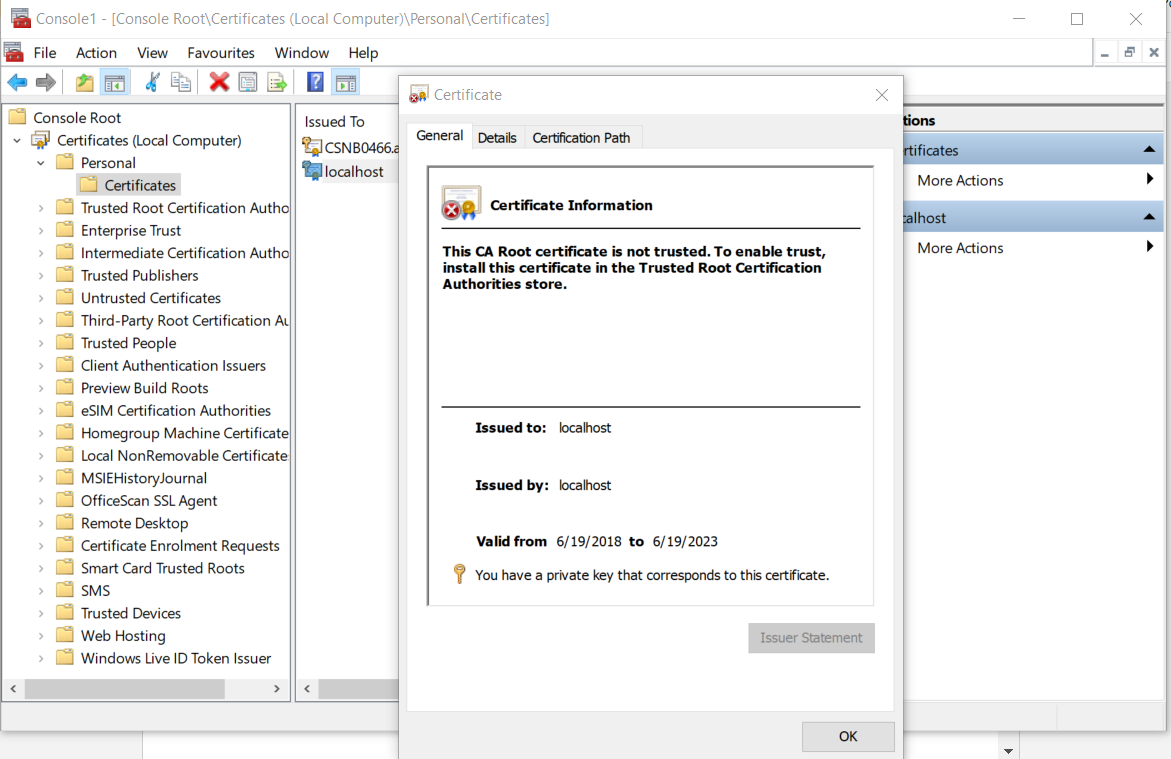The image size is (1171, 759).
Task: Click the OK button in certificate dialog
Action: (847, 736)
